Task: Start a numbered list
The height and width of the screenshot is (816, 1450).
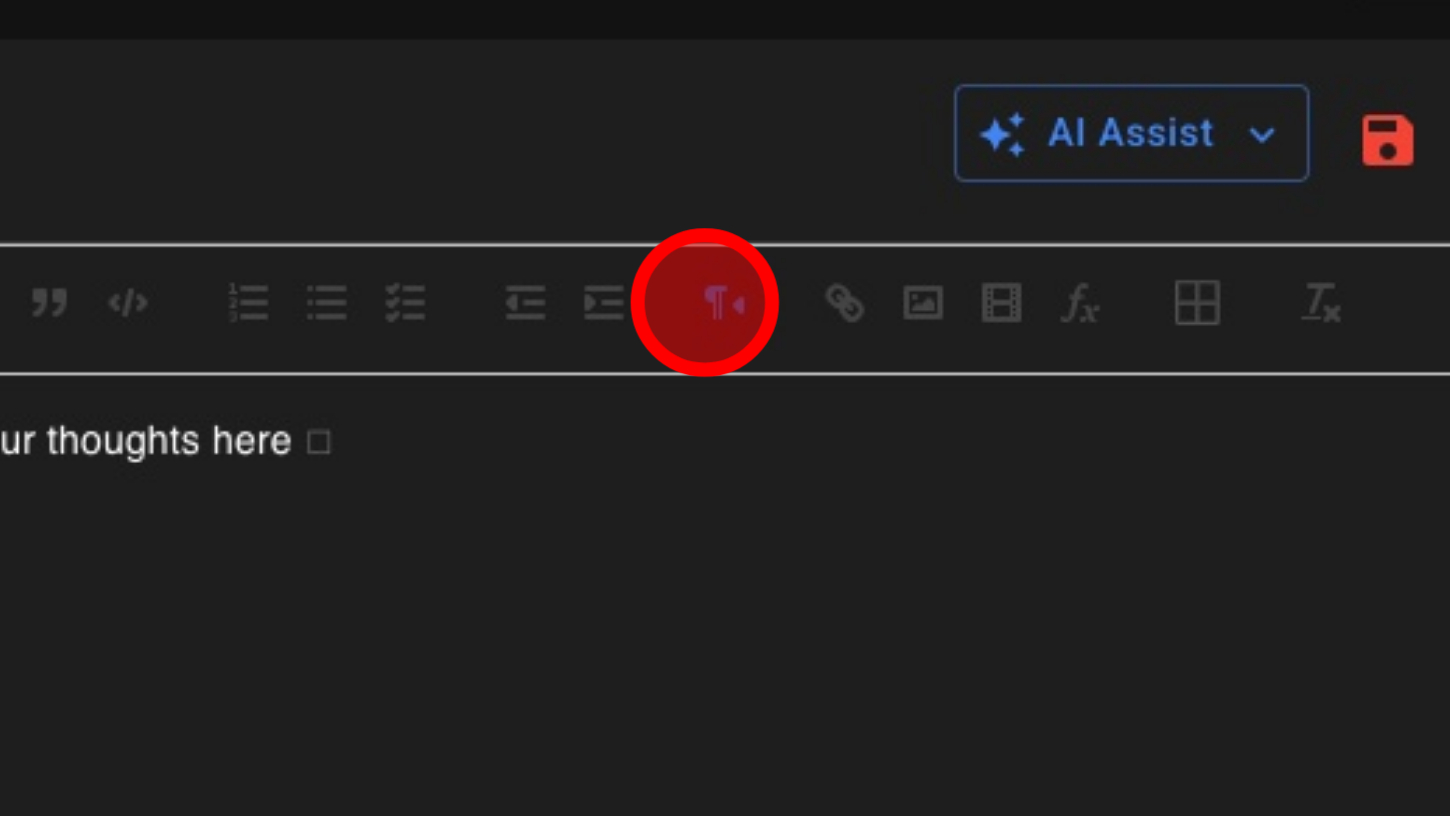Action: point(248,302)
